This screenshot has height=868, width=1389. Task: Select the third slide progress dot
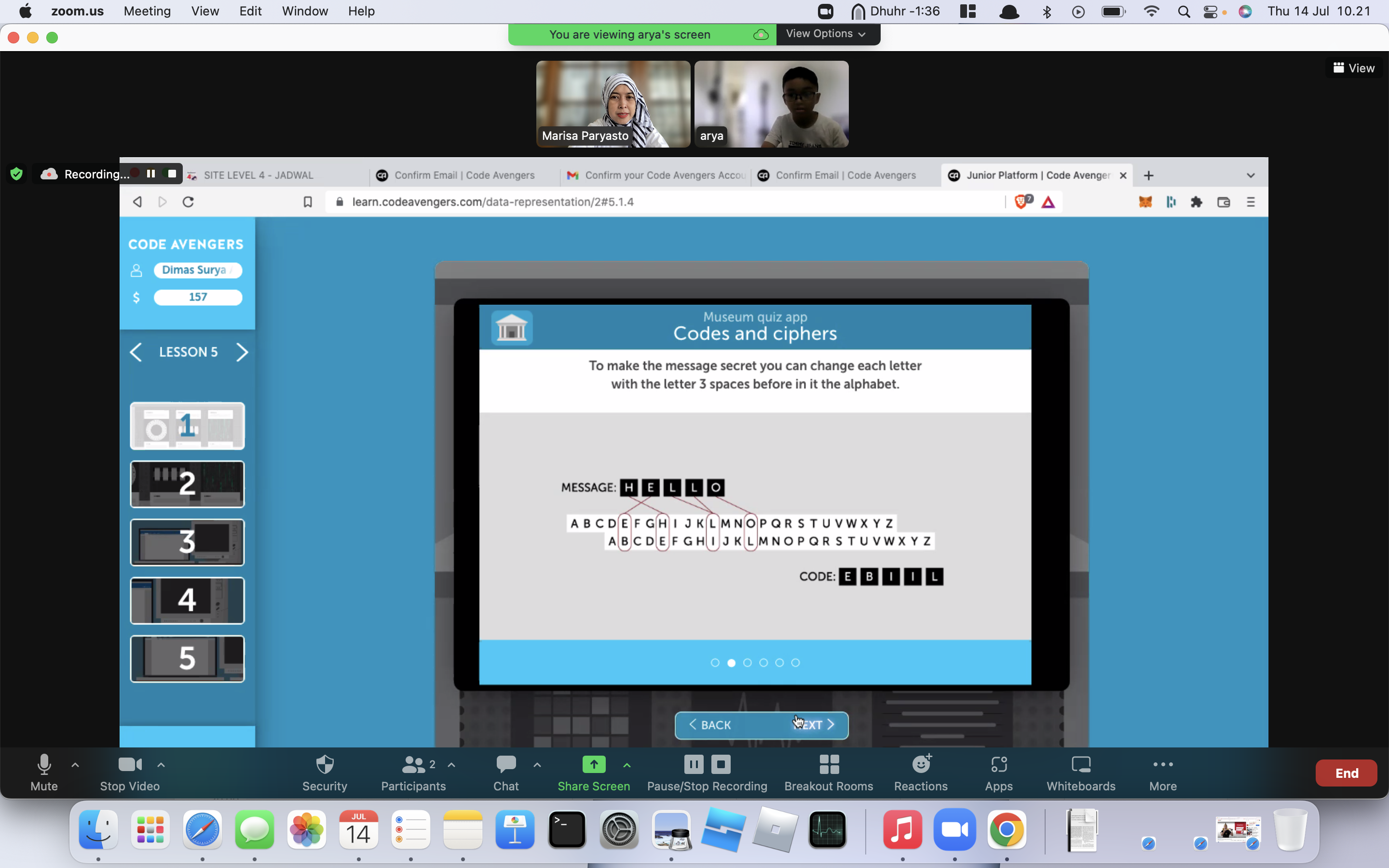pyautogui.click(x=747, y=663)
